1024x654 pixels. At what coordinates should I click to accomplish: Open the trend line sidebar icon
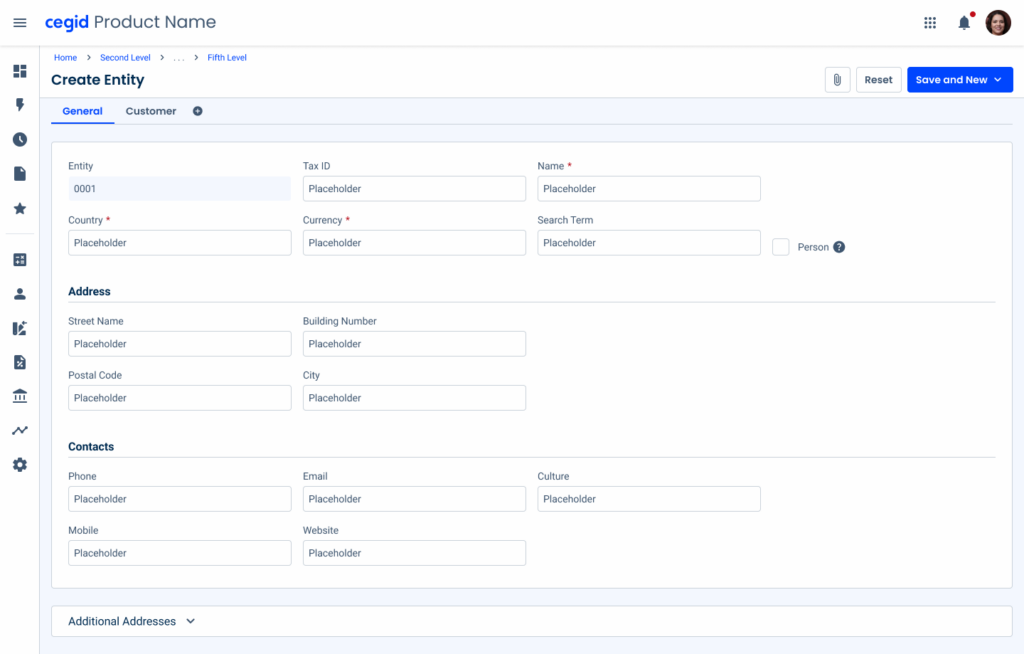(x=20, y=430)
